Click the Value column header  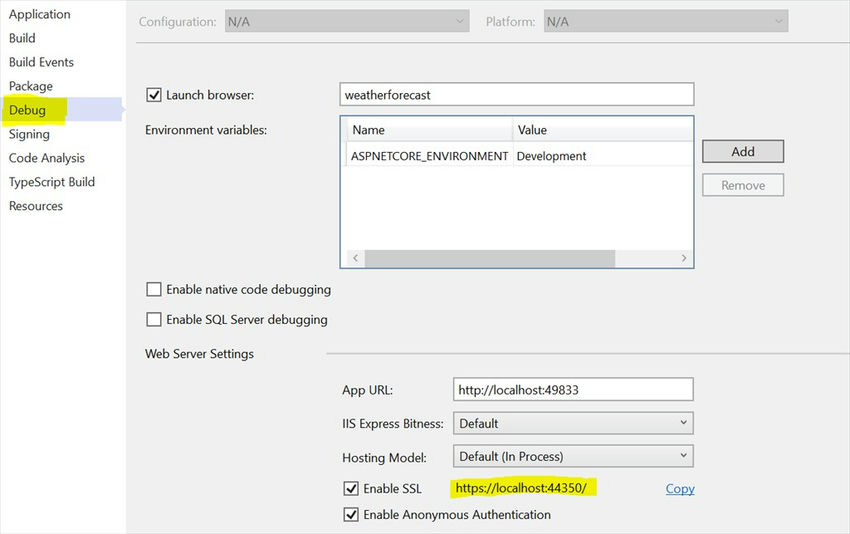(603, 130)
